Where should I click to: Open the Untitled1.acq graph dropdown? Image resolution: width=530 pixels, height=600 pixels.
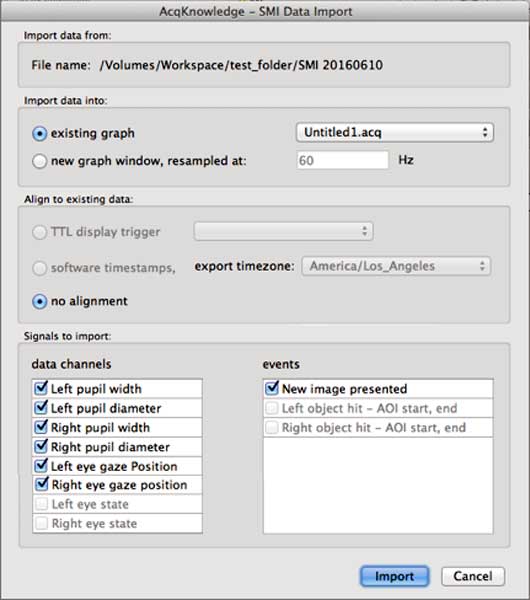point(395,133)
